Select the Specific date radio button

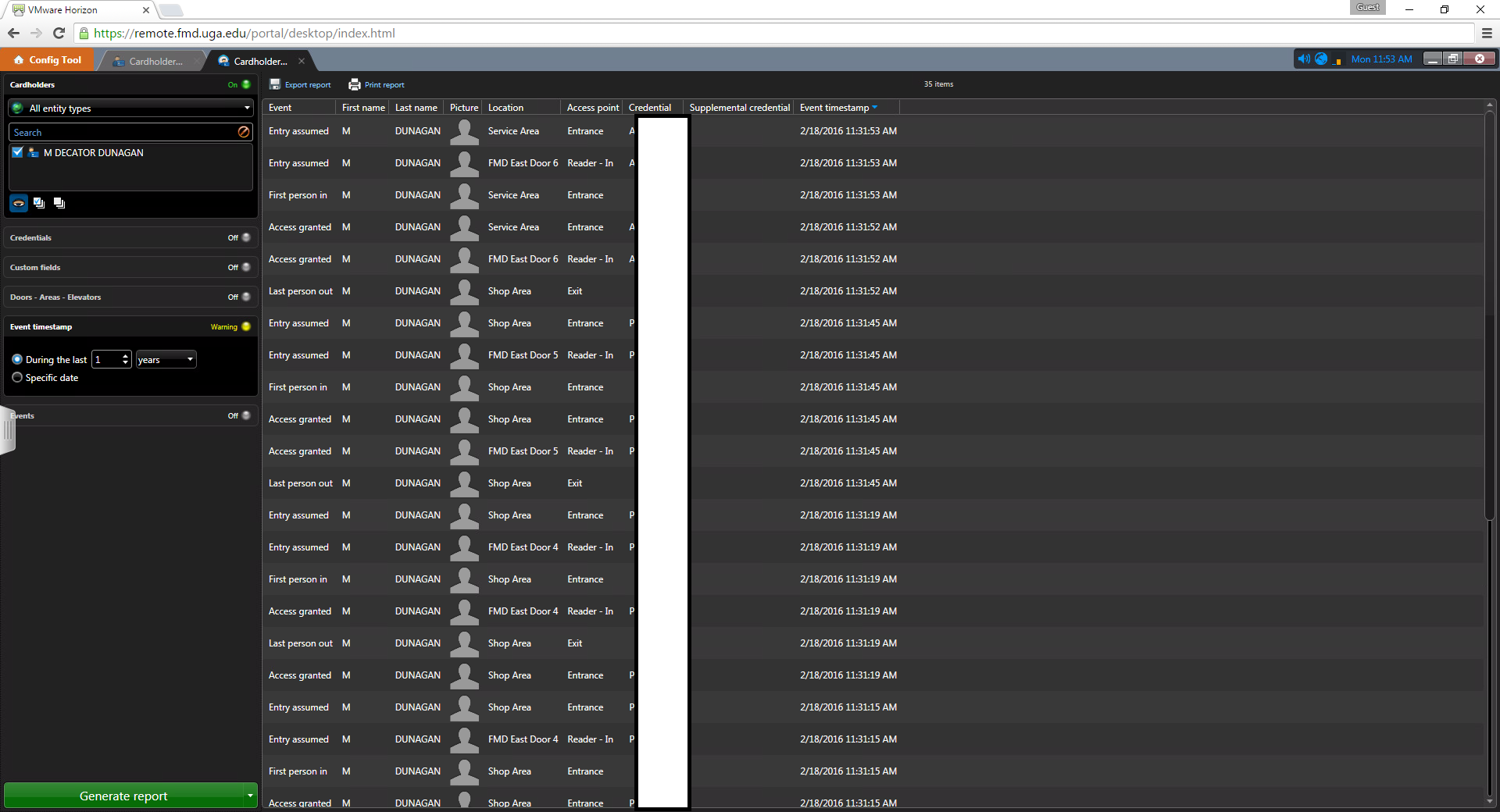pos(17,378)
